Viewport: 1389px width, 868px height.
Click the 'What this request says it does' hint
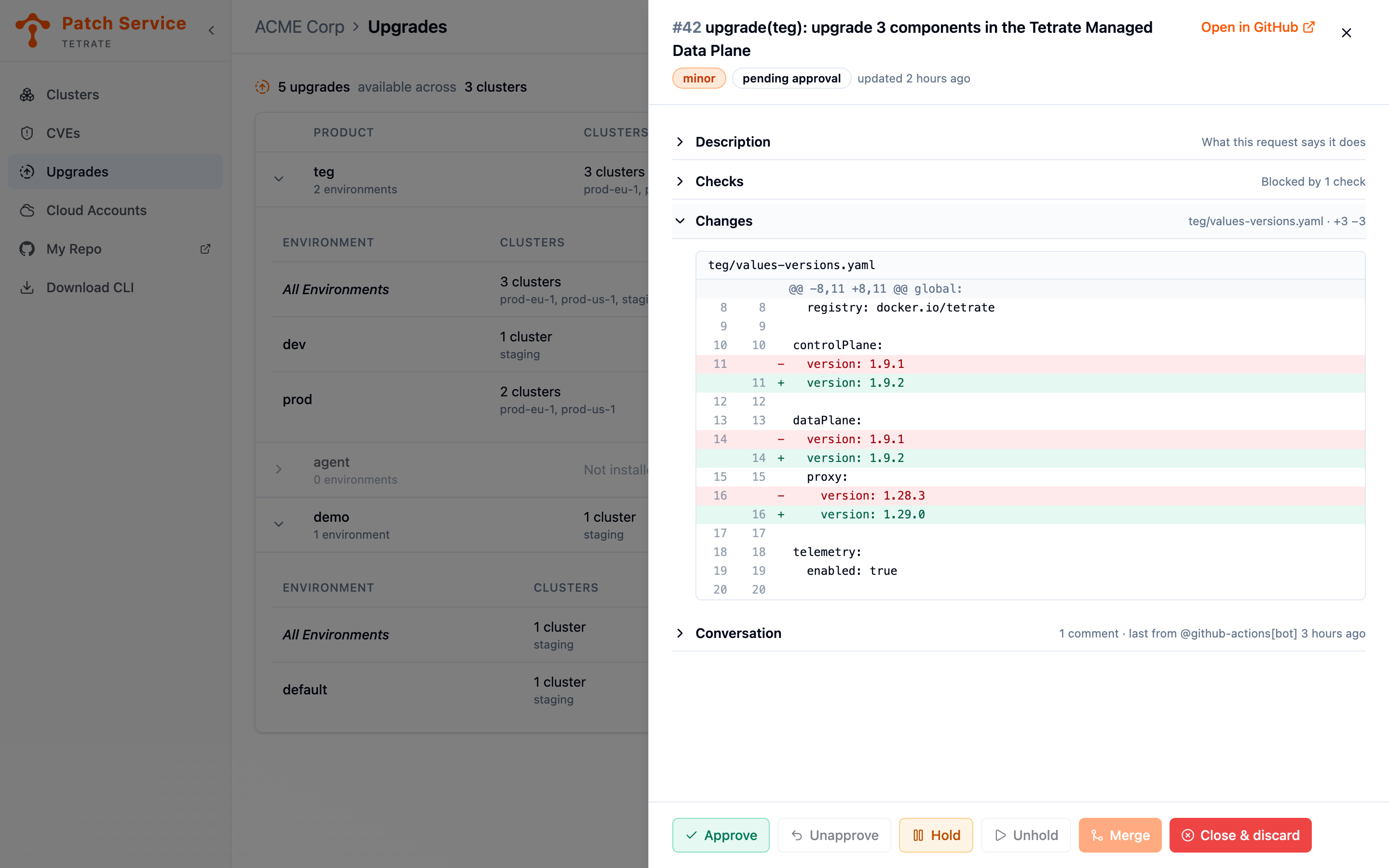tap(1283, 142)
